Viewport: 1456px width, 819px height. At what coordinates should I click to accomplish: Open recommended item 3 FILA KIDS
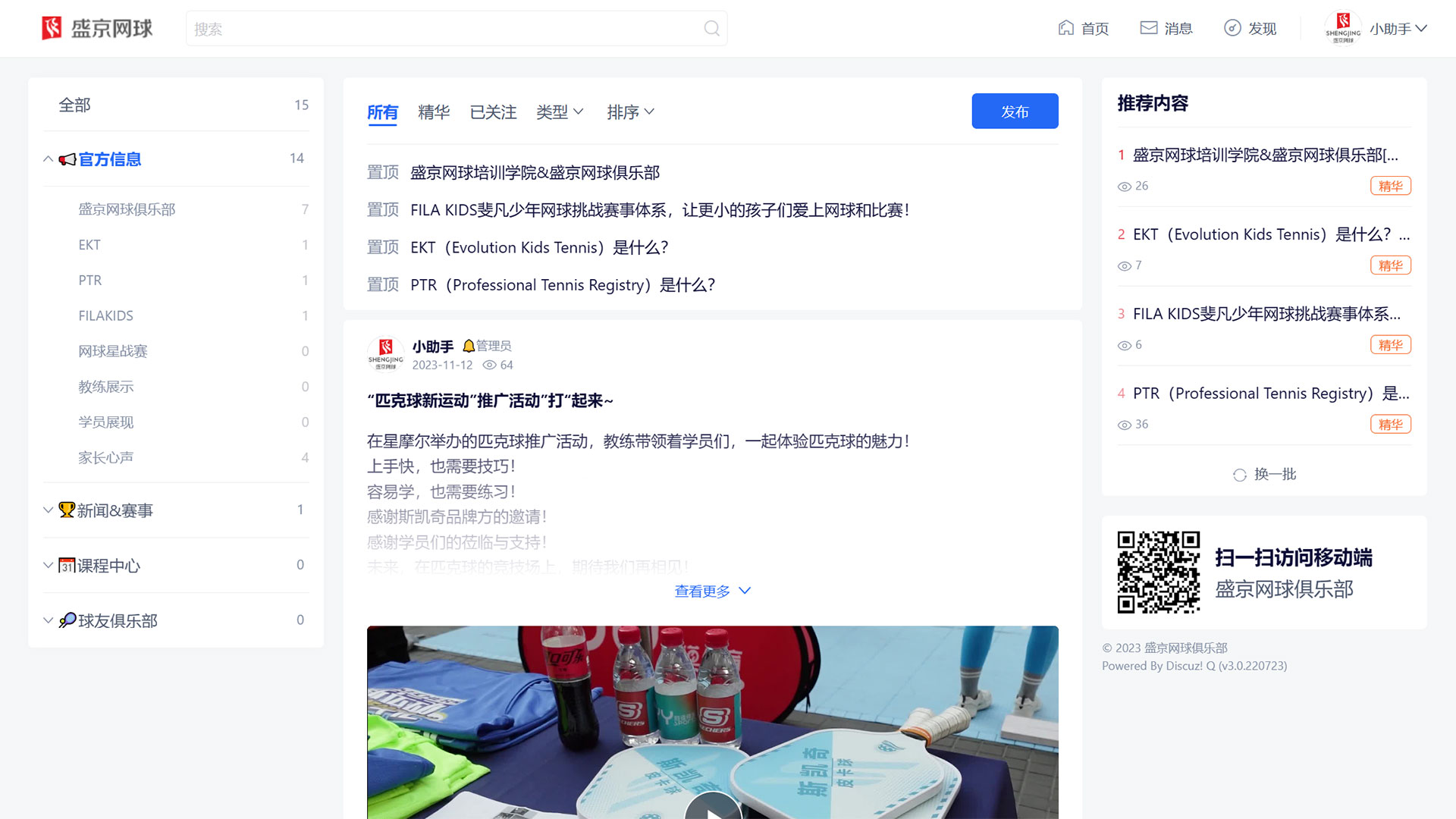tap(1266, 314)
